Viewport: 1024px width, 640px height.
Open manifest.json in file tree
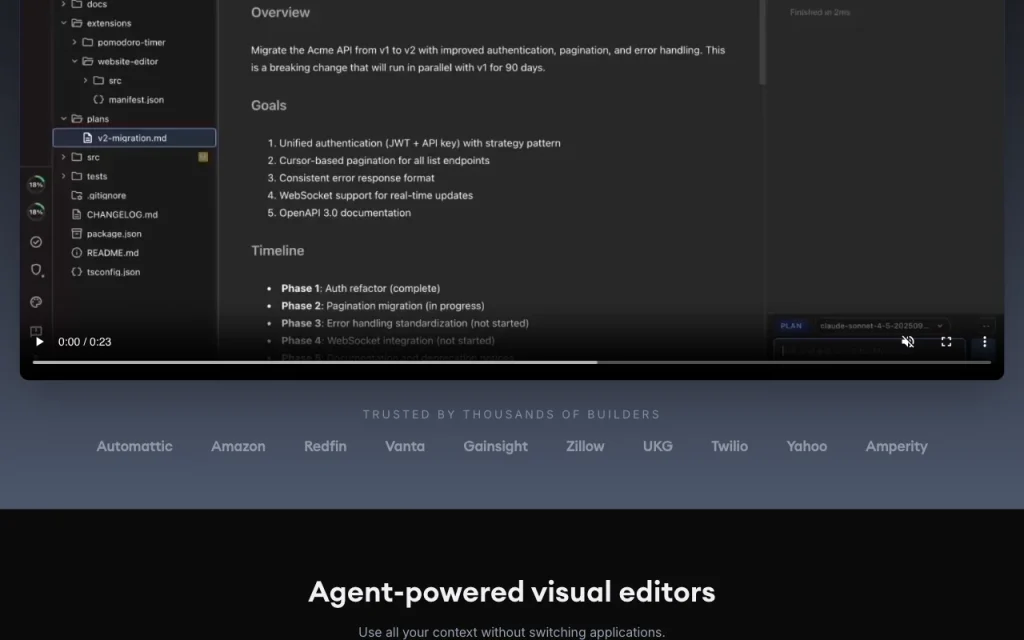click(136, 99)
